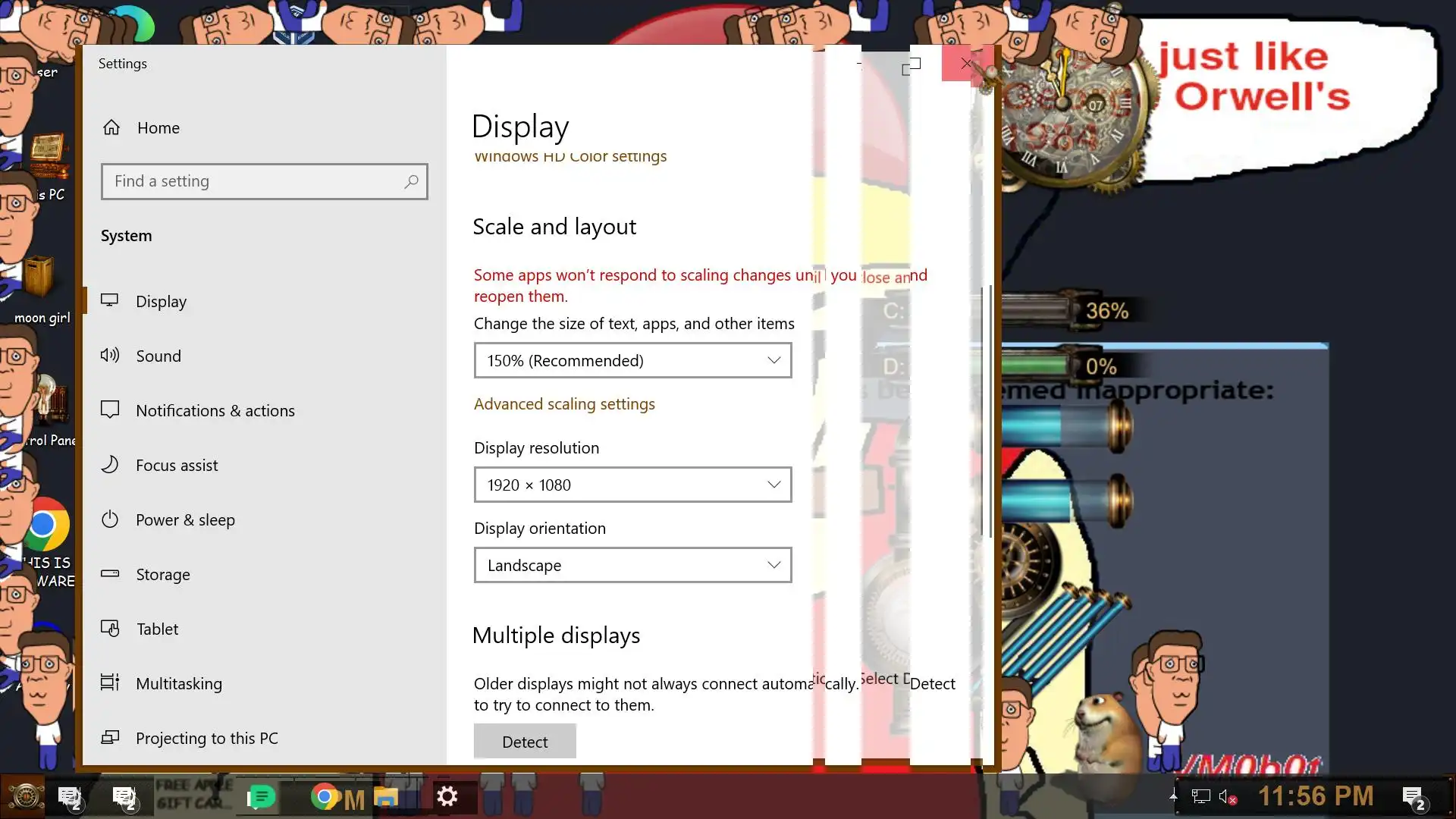Open the Power & sleep settings icon
The width and height of the screenshot is (1456, 819).
[x=110, y=519]
